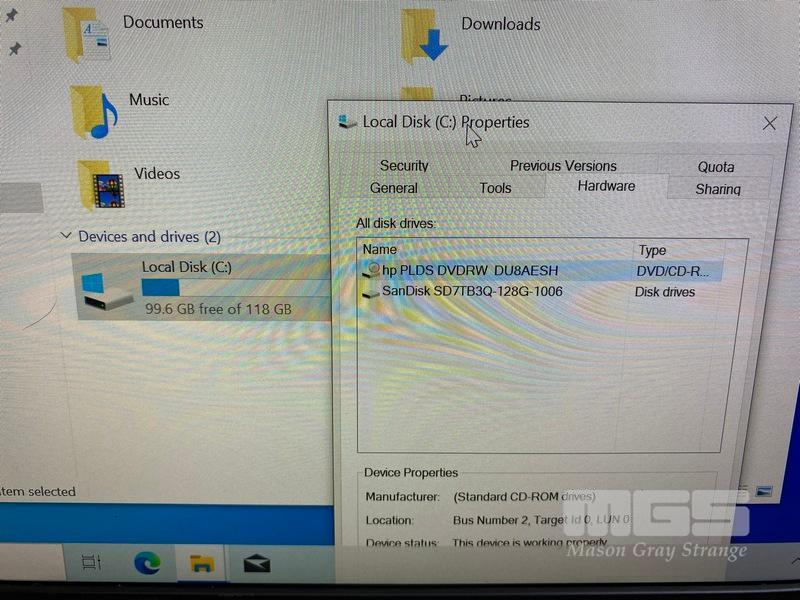Image resolution: width=800 pixels, height=600 pixels.
Task: Collapse the Devices and drives section
Action: click(x=66, y=236)
